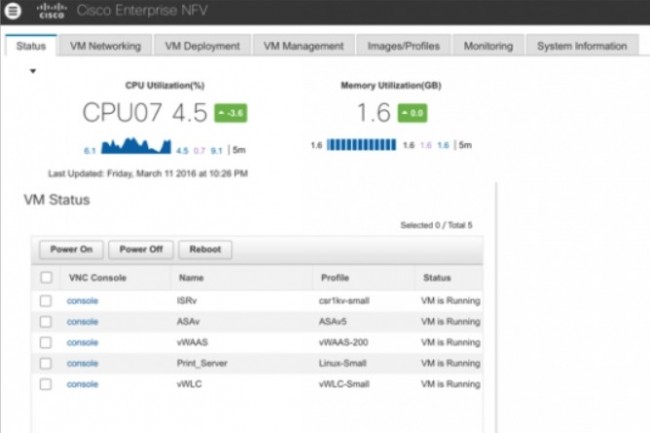This screenshot has height=433, width=650.
Task: Open the System Information tab
Action: [582, 46]
